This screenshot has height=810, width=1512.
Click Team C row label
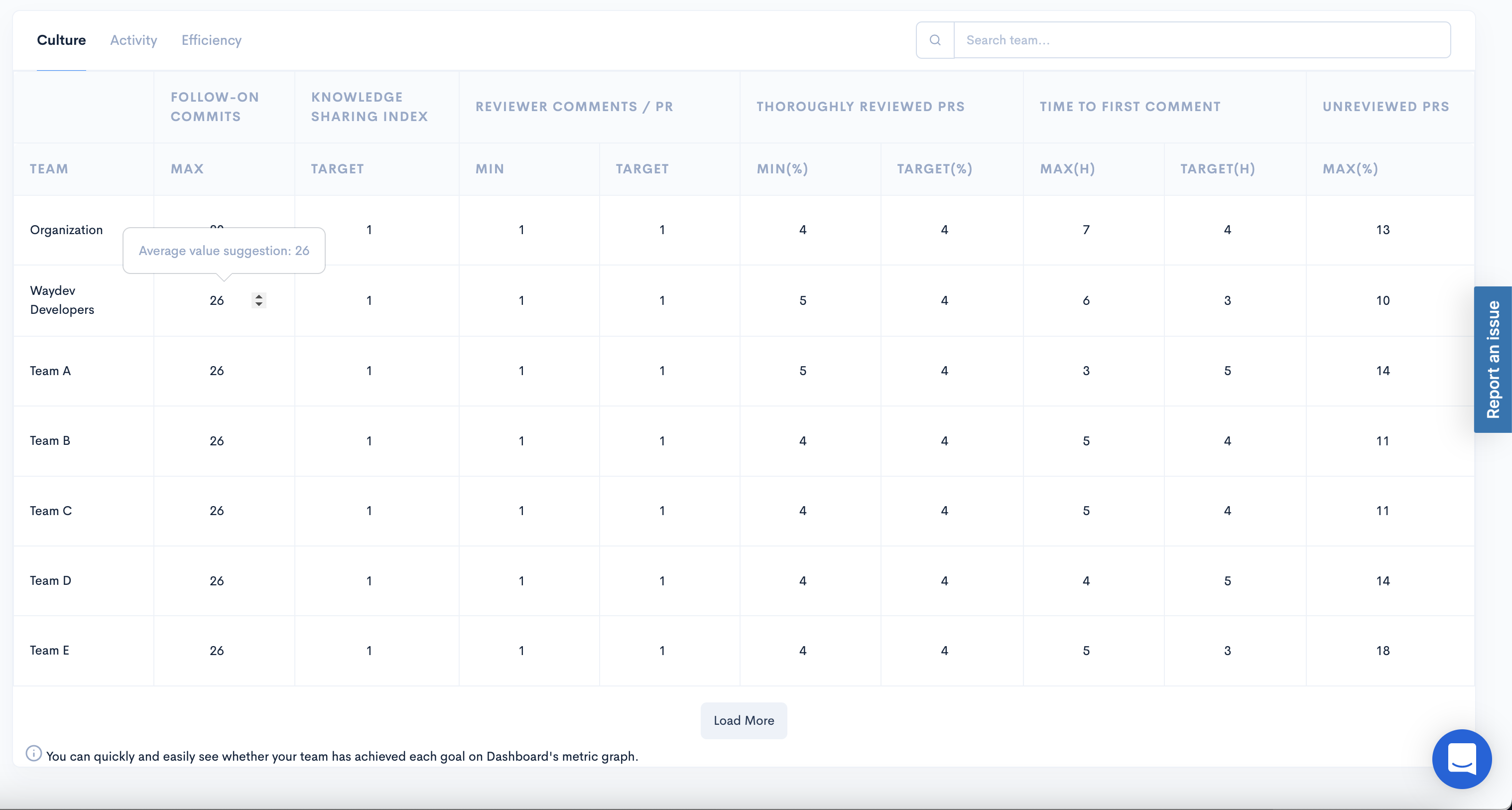(x=51, y=511)
